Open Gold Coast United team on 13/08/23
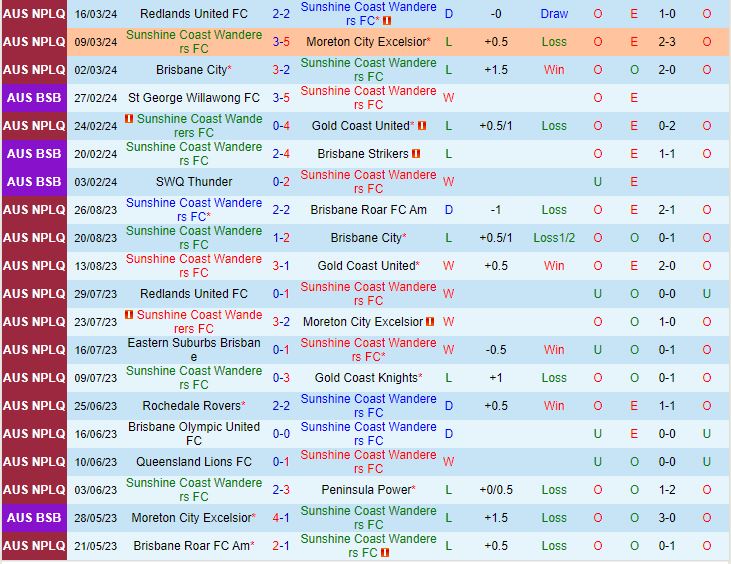This screenshot has width=731, height=564. pos(366,266)
